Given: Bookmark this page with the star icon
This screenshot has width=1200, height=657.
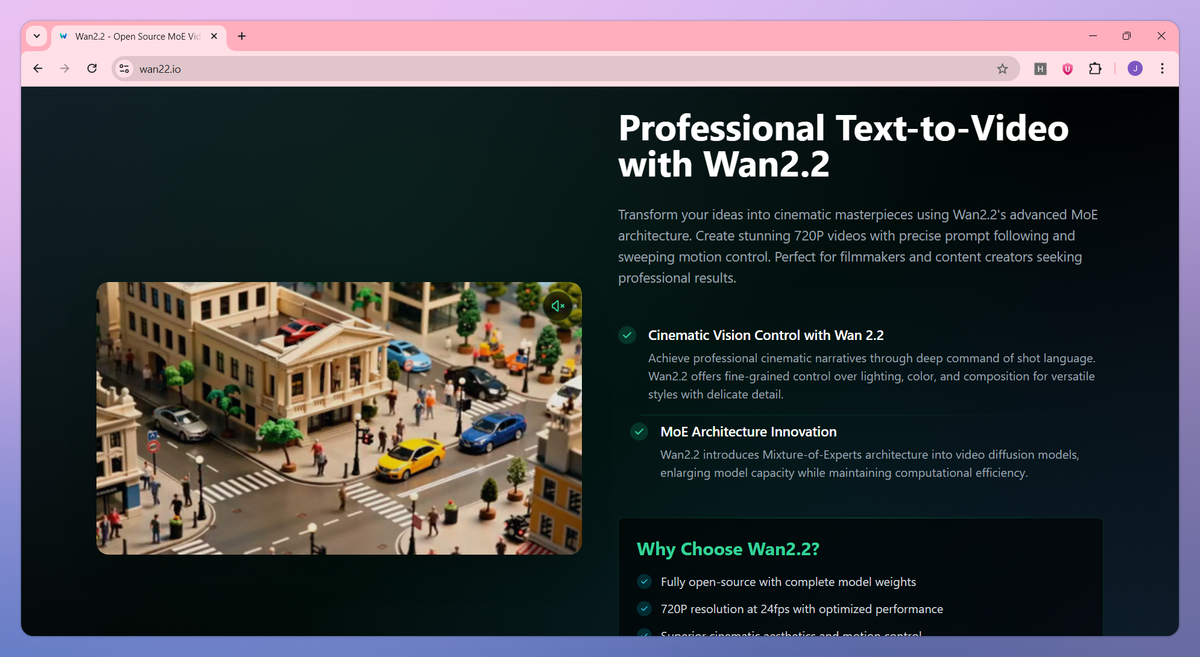Looking at the screenshot, I should coord(1002,69).
